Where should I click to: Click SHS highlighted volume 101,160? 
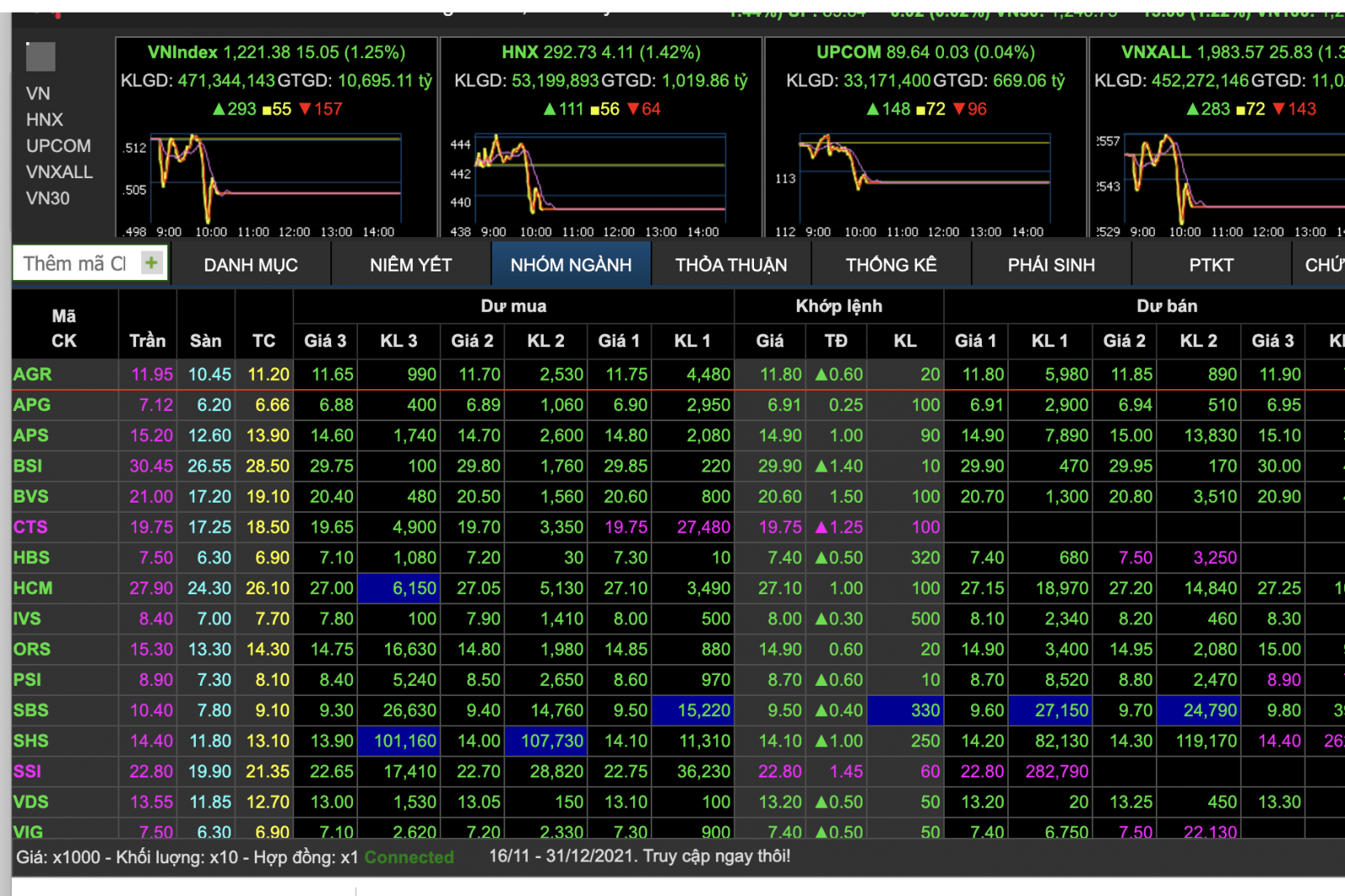pos(399,741)
